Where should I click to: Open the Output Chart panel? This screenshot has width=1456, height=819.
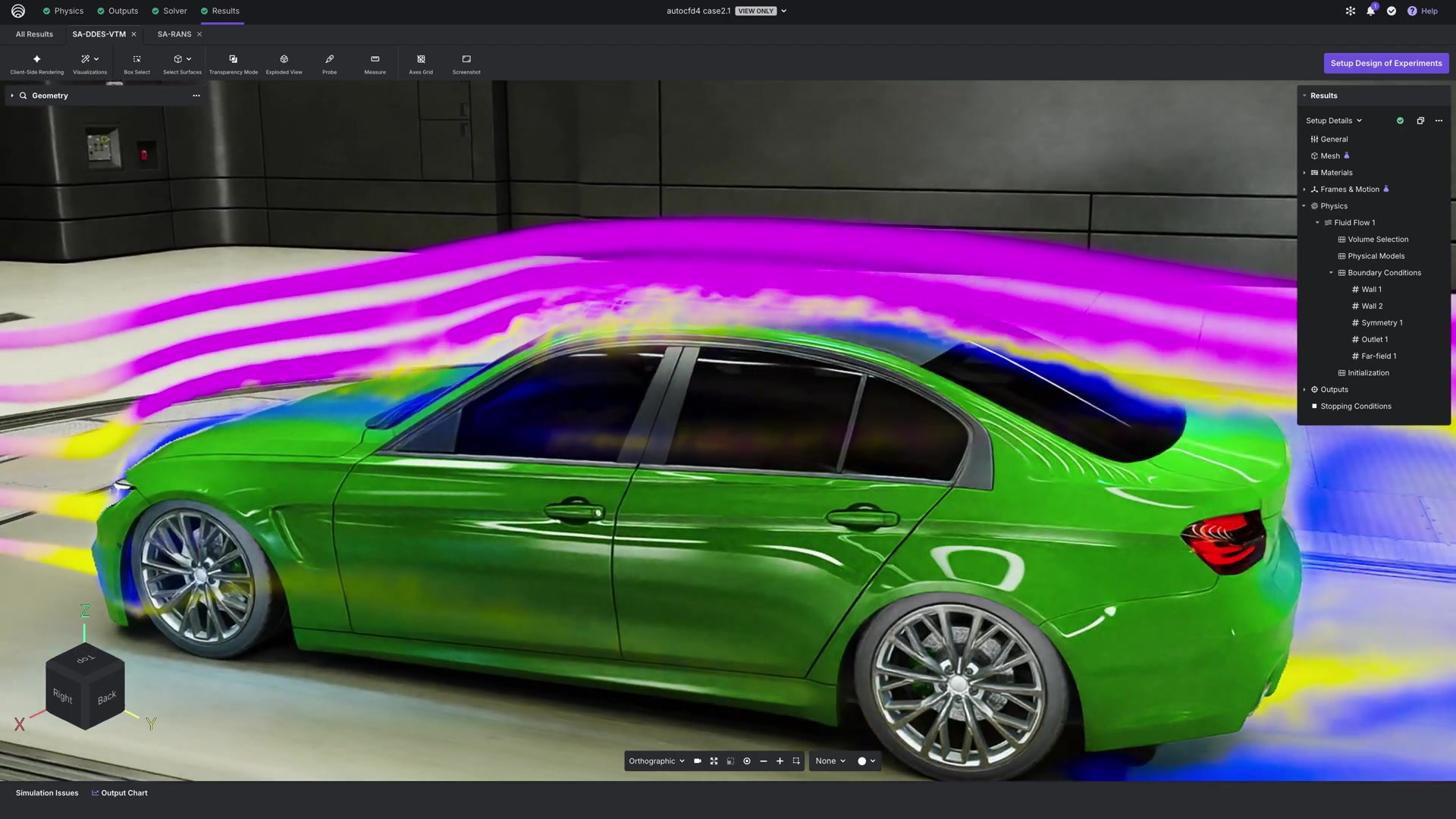[120, 793]
